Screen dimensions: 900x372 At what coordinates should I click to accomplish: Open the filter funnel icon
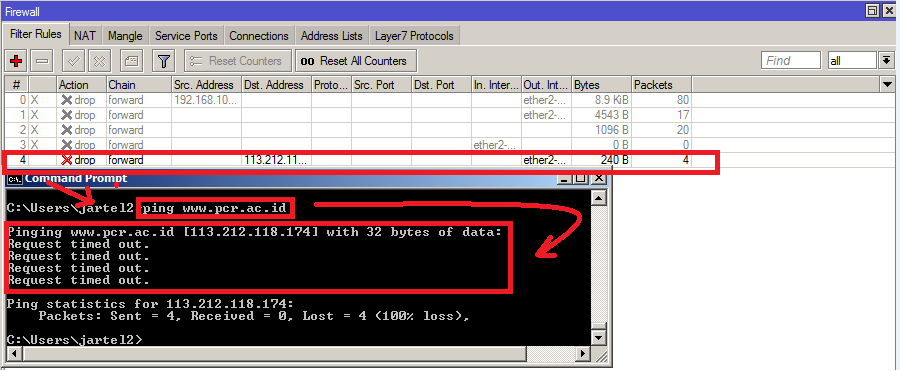click(164, 61)
